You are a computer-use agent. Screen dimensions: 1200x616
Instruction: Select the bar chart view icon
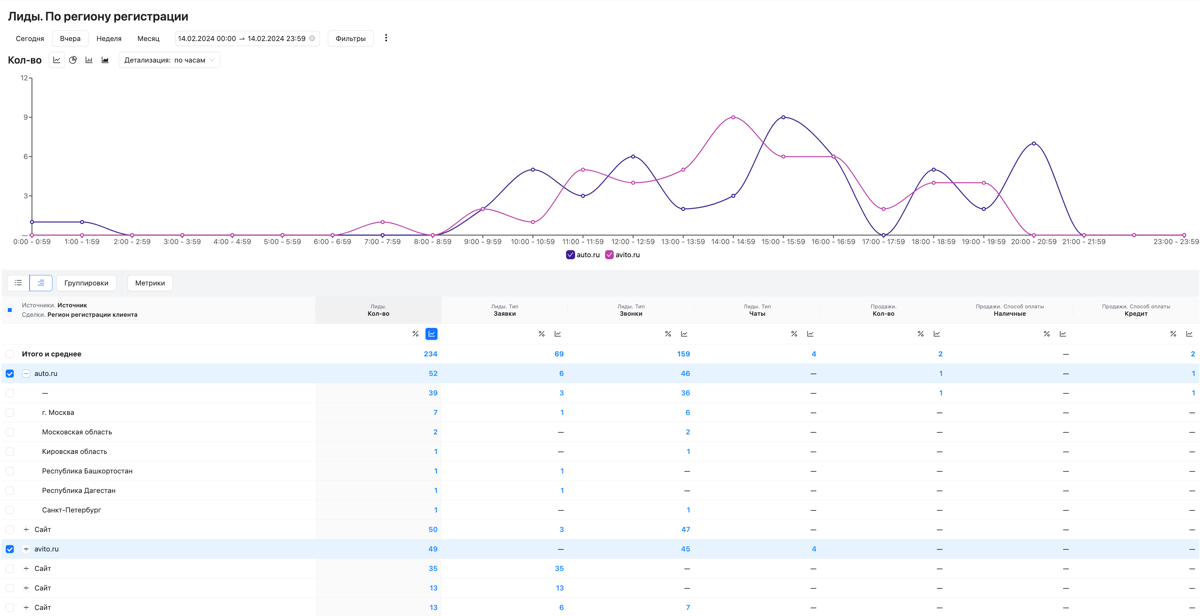[89, 60]
